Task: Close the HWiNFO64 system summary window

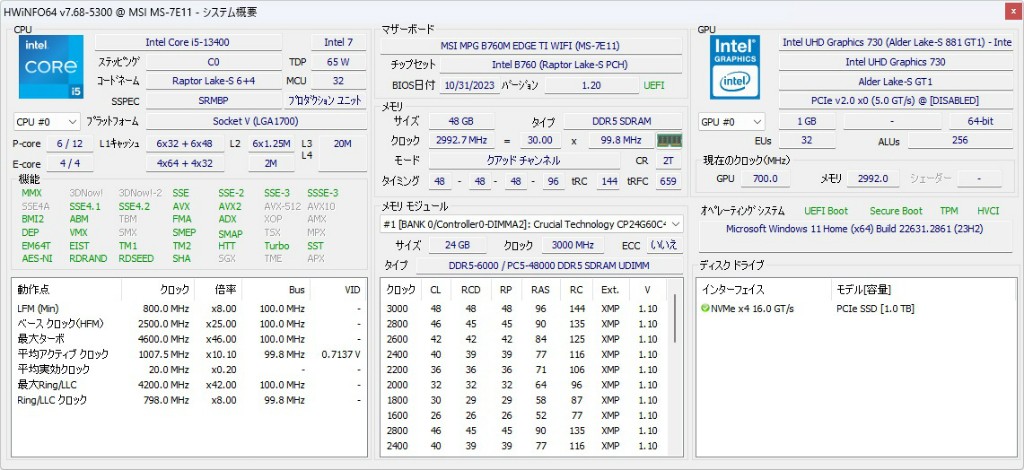Action: (x=1006, y=10)
